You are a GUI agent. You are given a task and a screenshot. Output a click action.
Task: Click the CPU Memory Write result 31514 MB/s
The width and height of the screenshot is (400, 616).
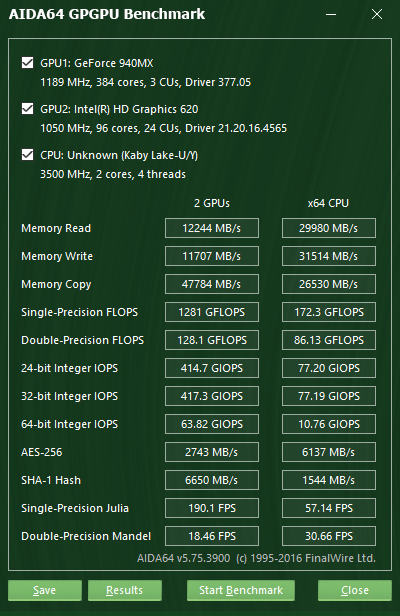(329, 256)
